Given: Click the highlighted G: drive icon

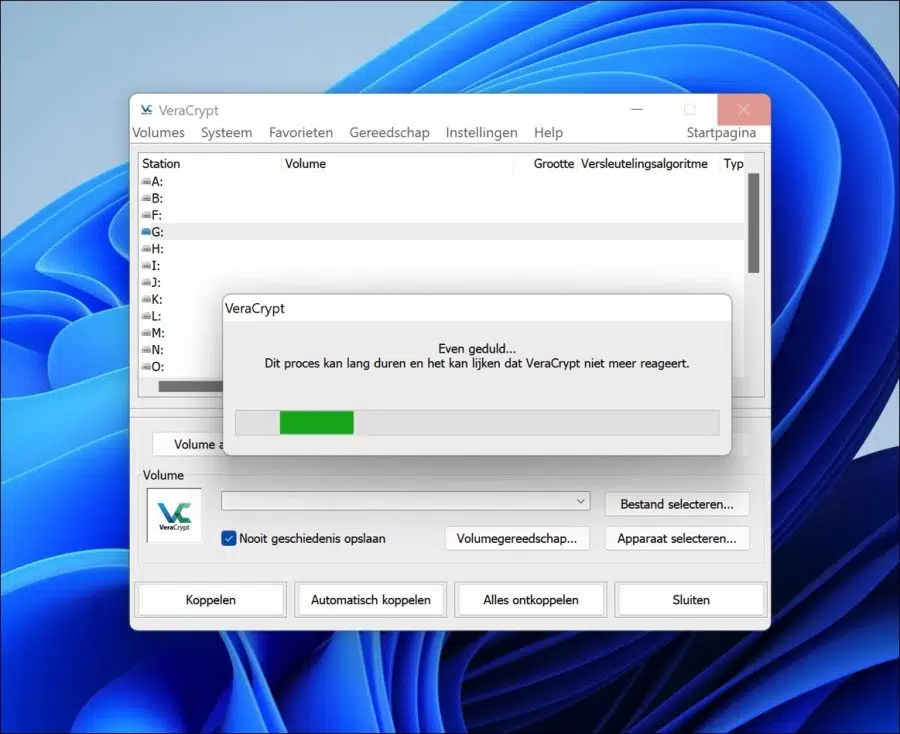Looking at the screenshot, I should [146, 232].
